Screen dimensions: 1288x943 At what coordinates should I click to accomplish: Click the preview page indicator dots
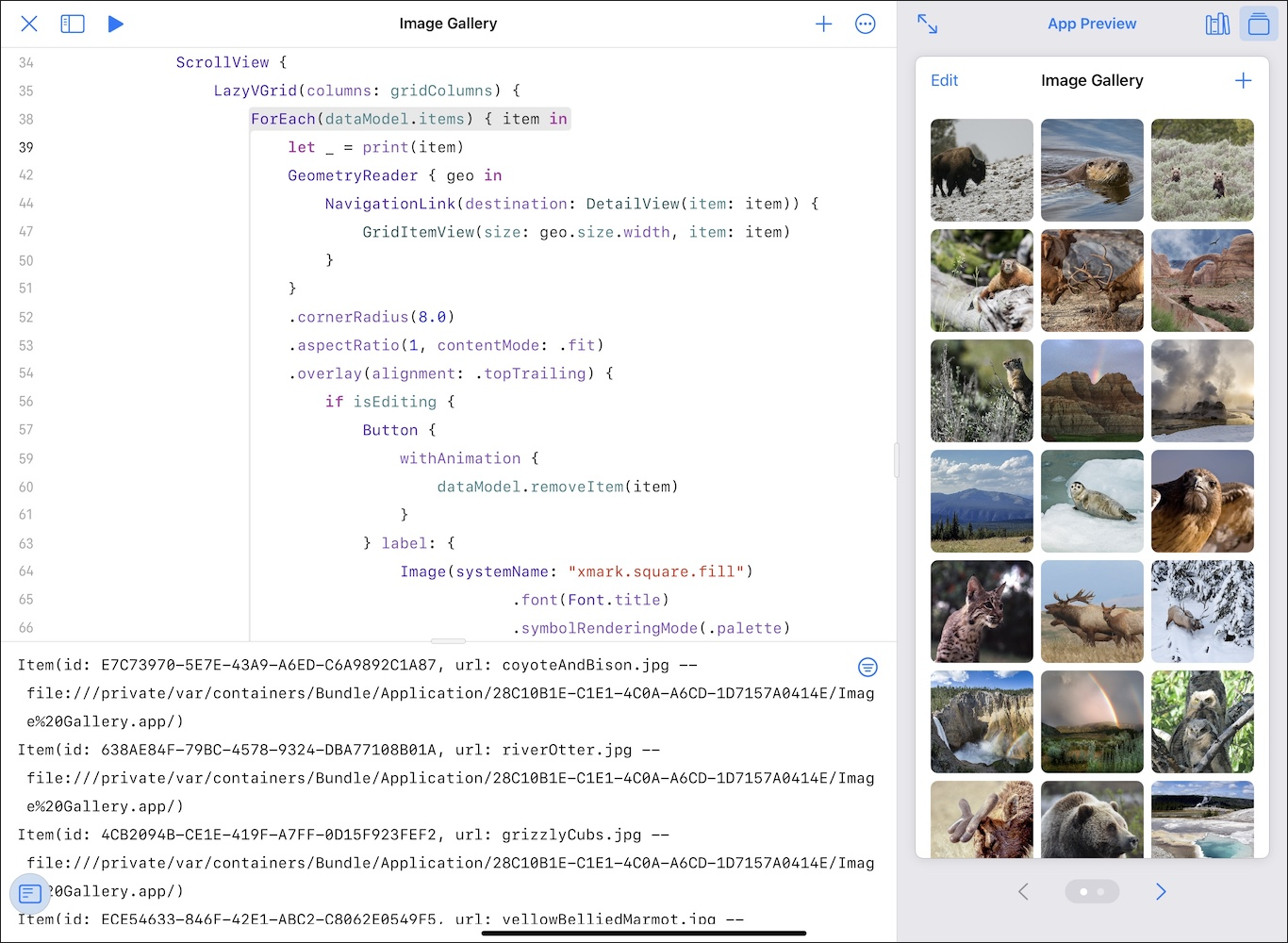1092,891
